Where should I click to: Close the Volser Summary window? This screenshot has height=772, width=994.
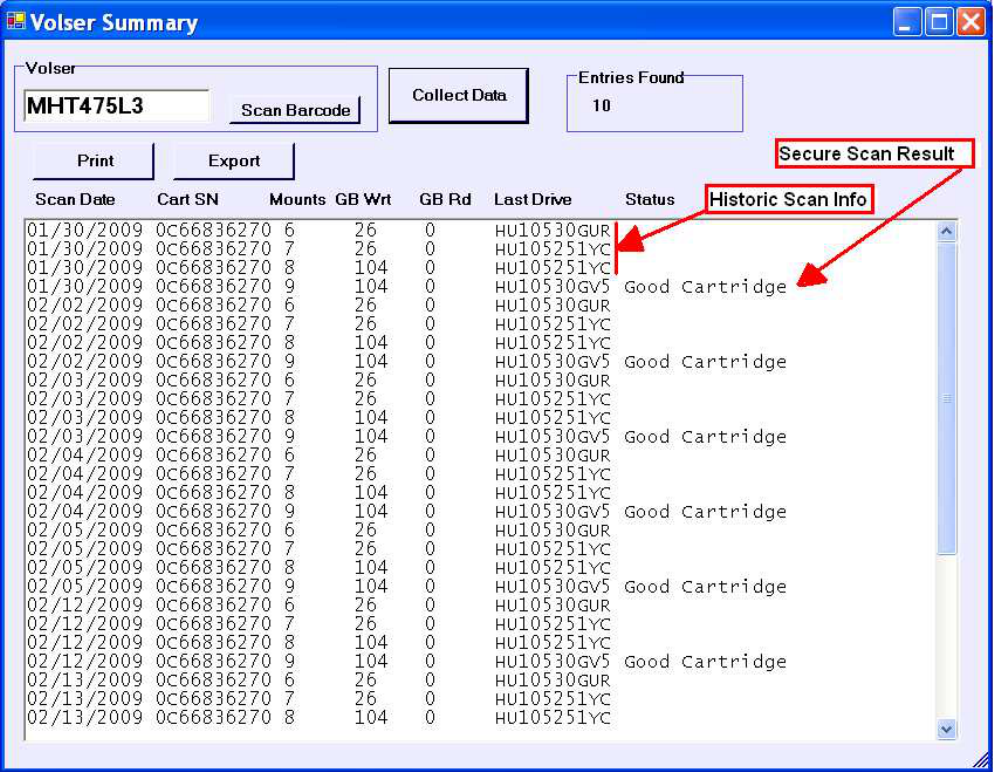pos(971,23)
